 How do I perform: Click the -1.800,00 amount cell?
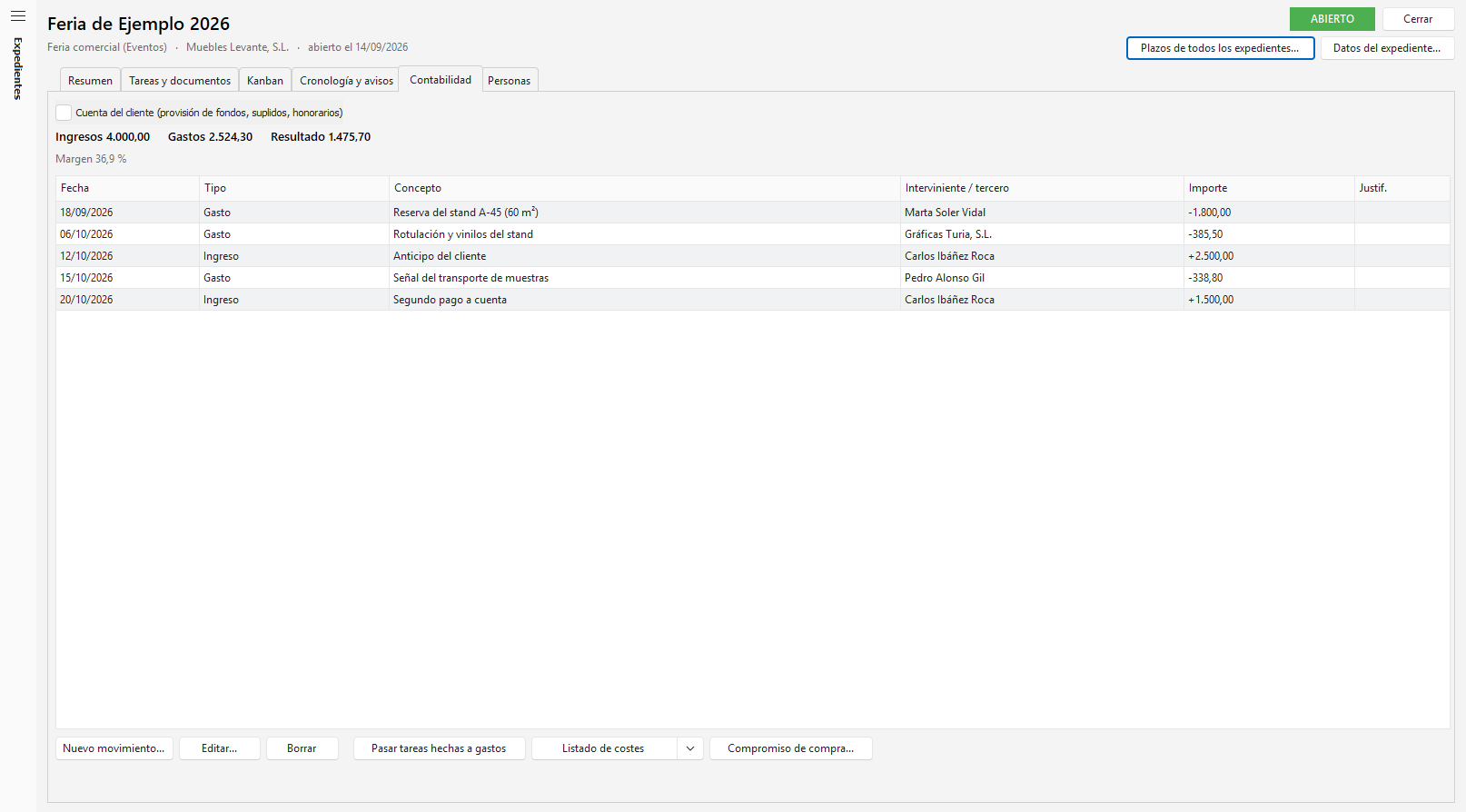click(1269, 213)
